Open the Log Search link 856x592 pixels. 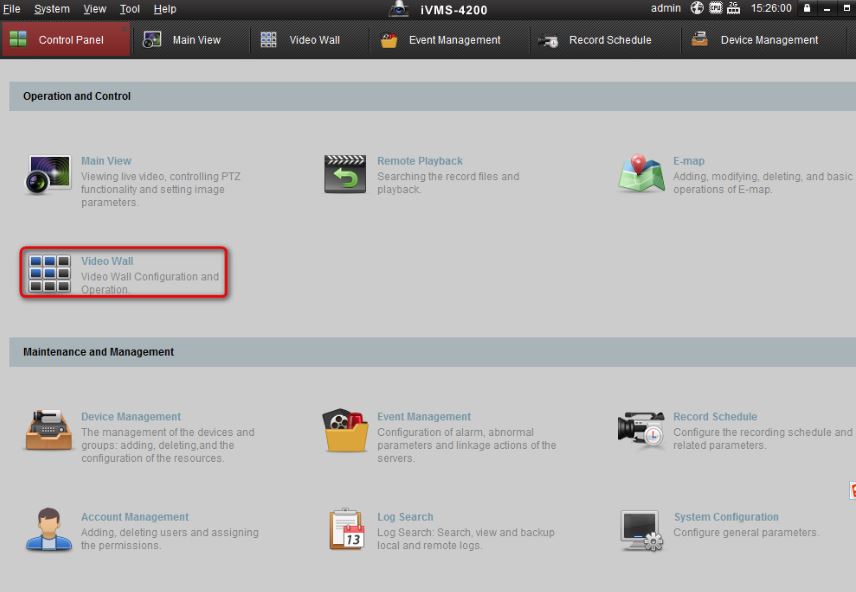click(405, 517)
